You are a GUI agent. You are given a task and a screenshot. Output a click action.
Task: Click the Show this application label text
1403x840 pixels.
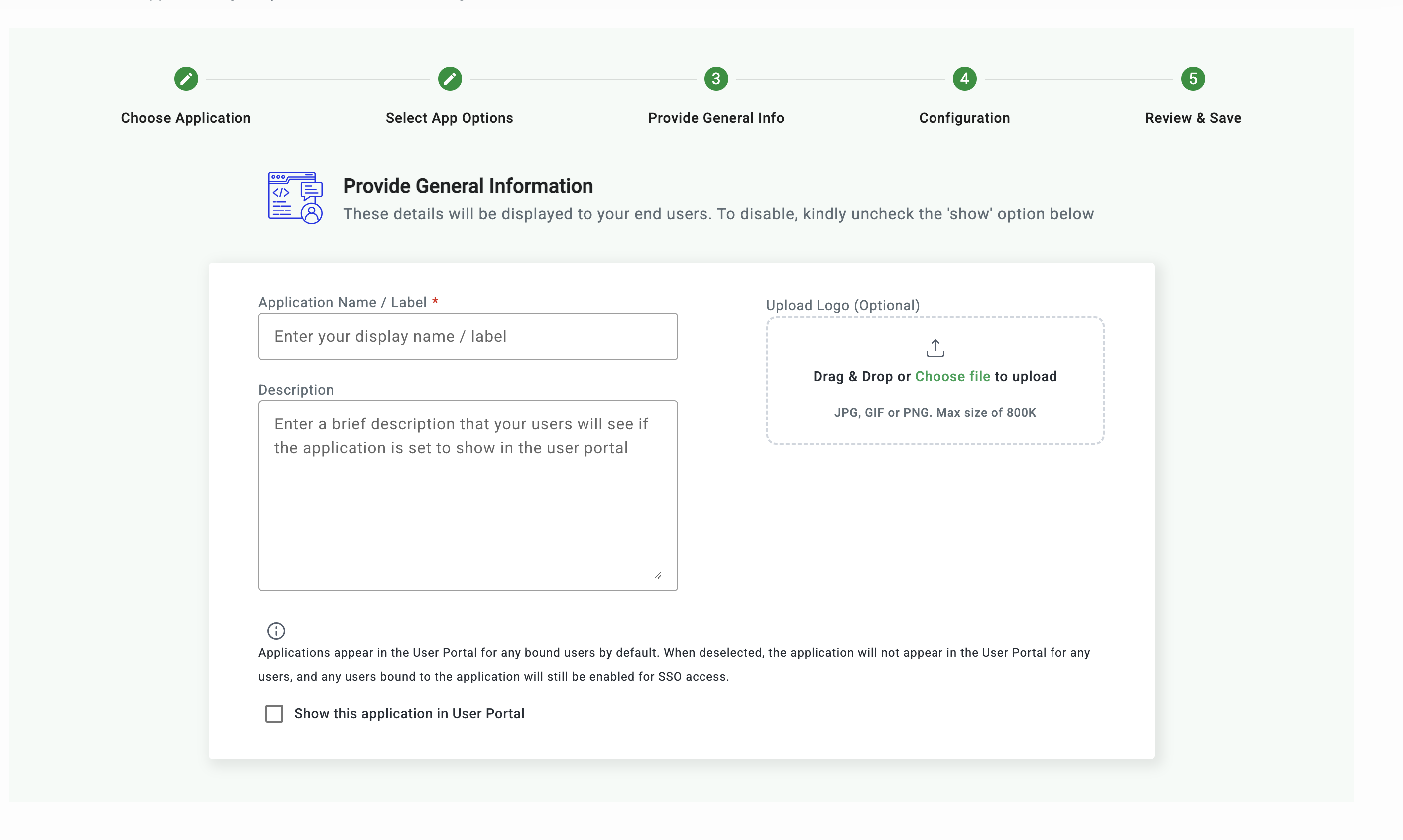[x=409, y=713]
